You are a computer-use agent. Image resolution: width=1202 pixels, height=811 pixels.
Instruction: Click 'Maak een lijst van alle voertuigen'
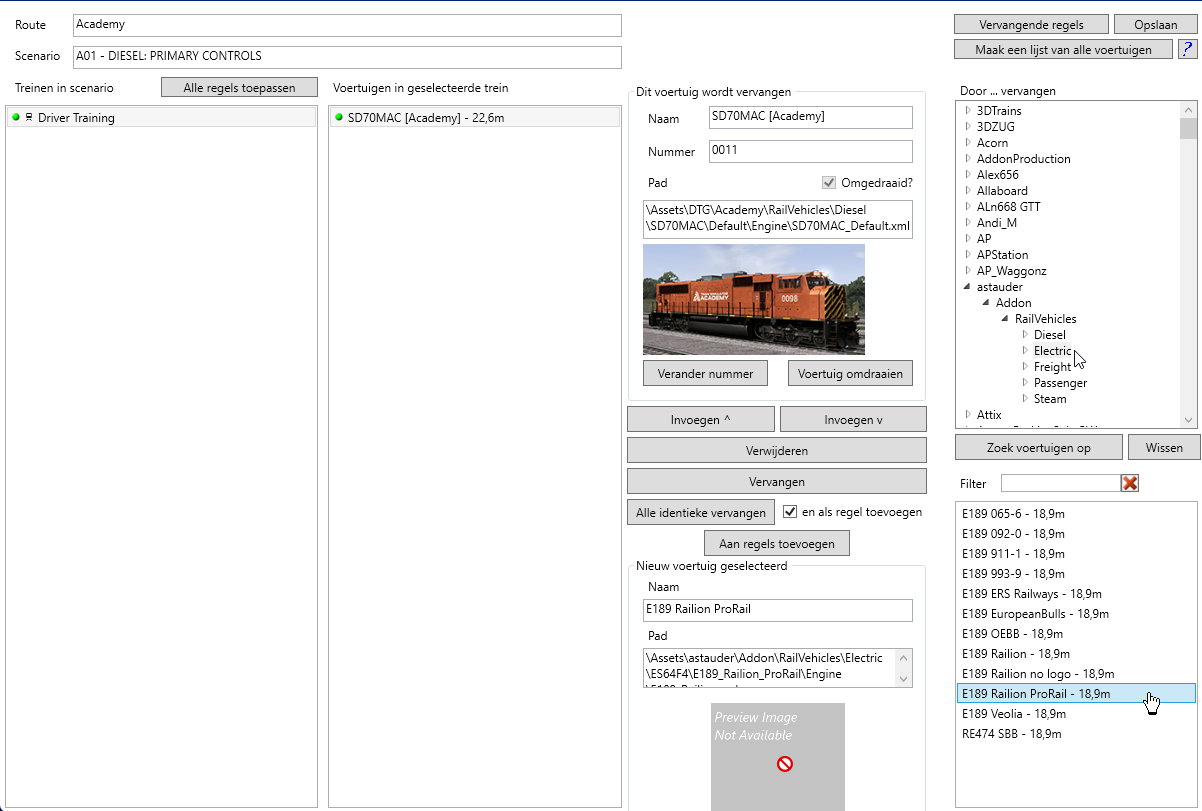[x=1064, y=49]
